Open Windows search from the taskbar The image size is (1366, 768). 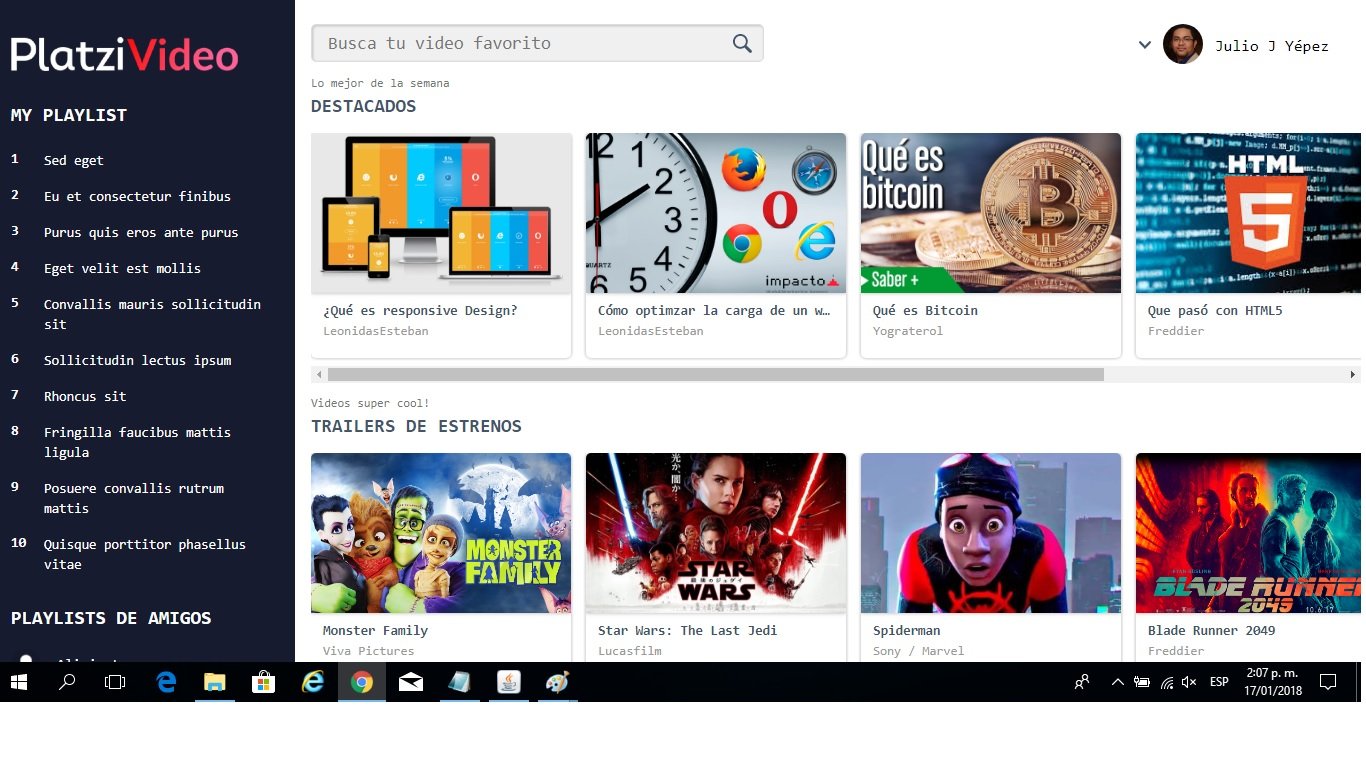(x=67, y=682)
